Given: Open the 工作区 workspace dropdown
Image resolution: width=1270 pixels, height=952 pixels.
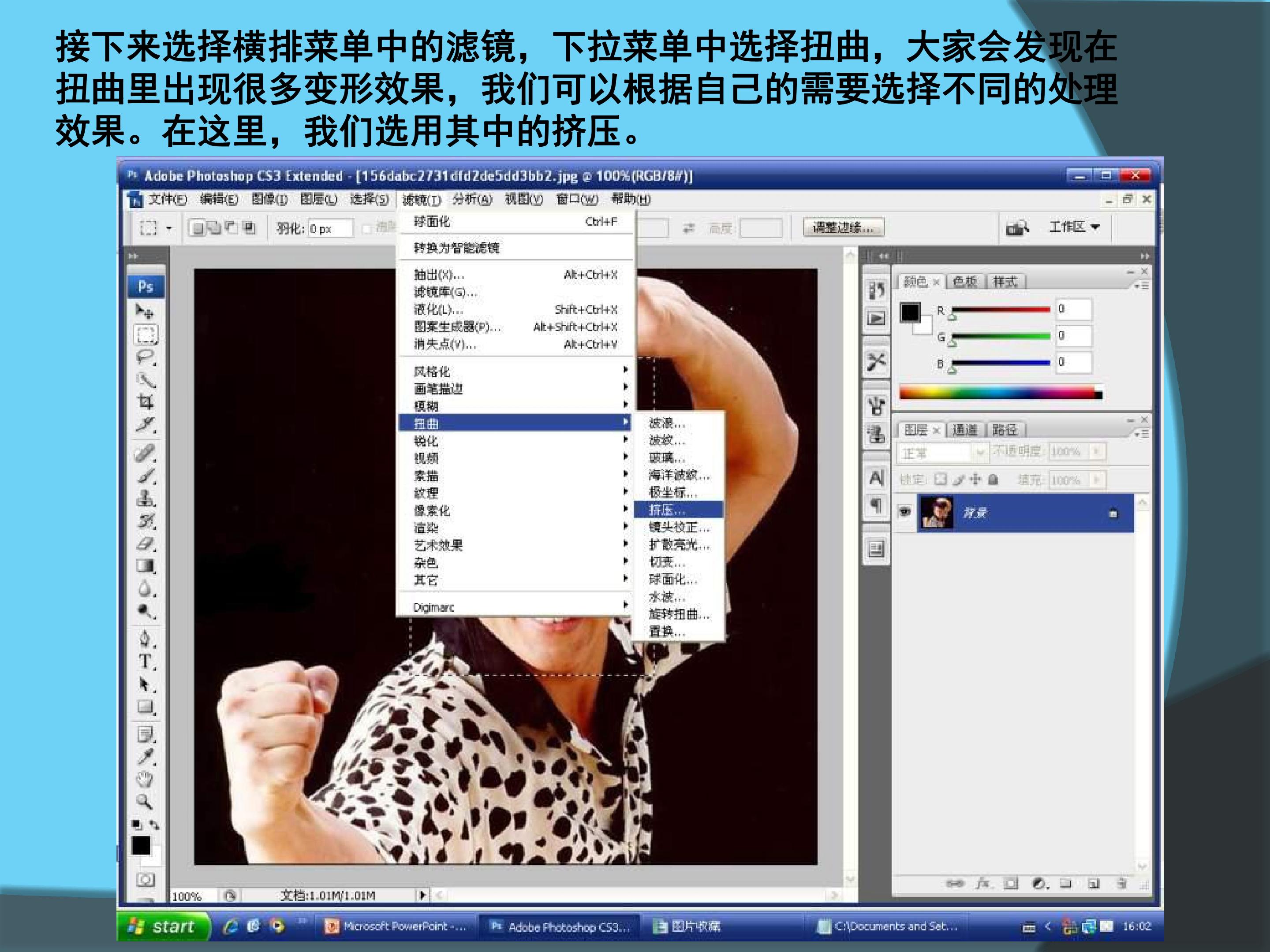Looking at the screenshot, I should point(1074,227).
